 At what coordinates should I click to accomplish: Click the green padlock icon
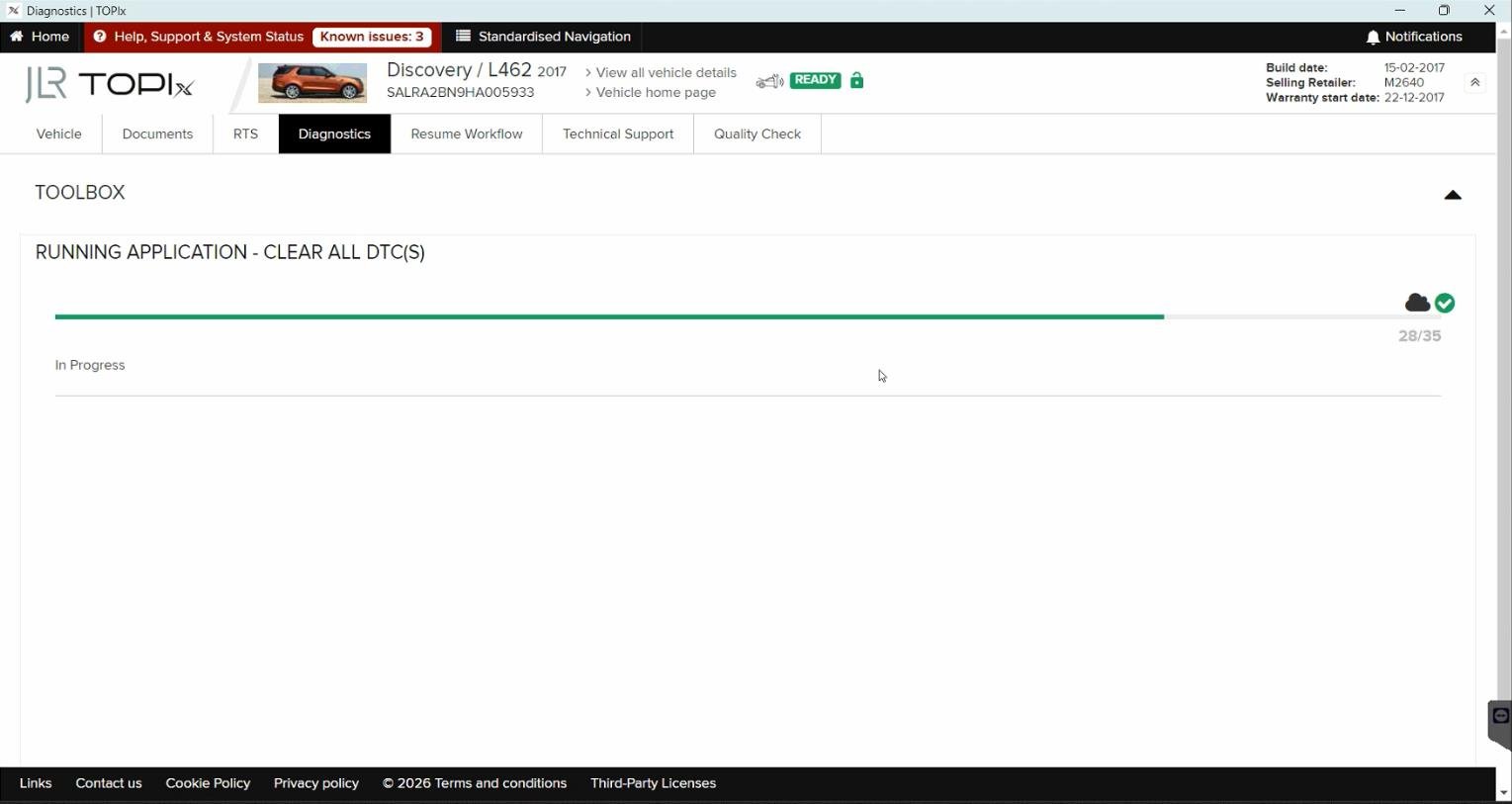857,80
